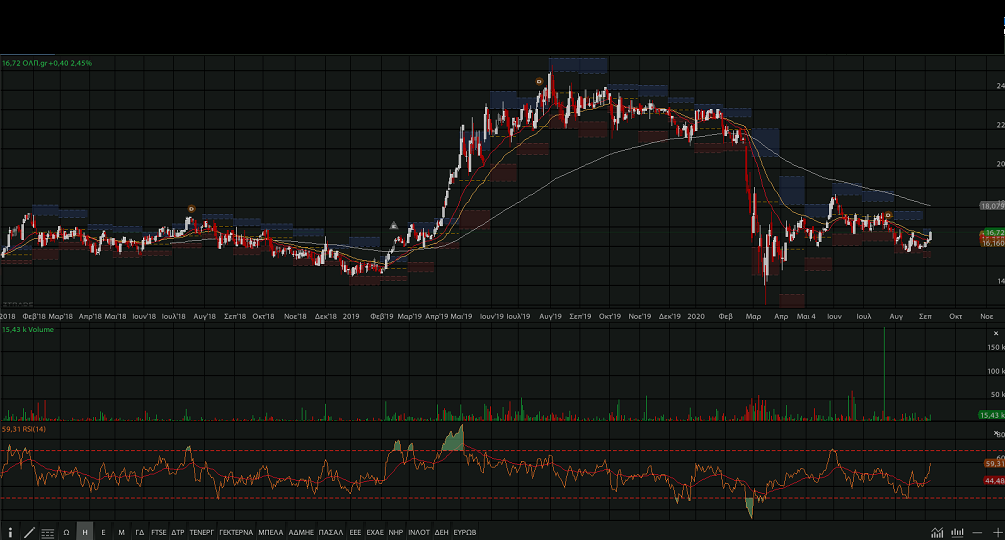Image resolution: width=1005 pixels, height=540 pixels.
Task: Click the ΟΛΠ.gr symbol price label
Action: click(x=47, y=63)
